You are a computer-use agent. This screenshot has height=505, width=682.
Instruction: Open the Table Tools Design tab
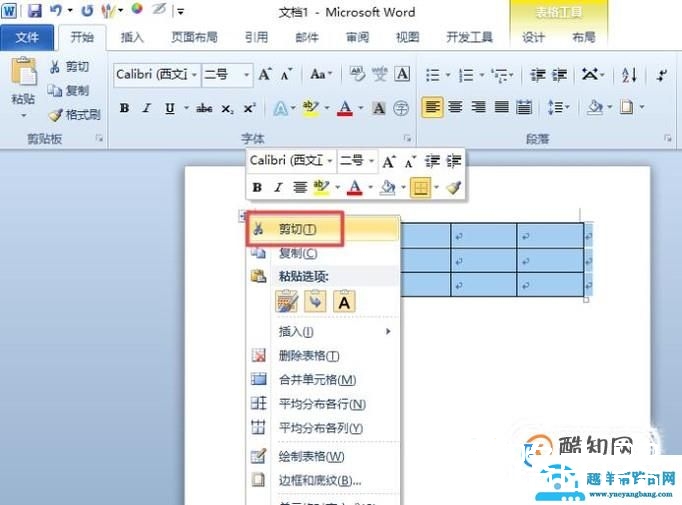tap(533, 37)
